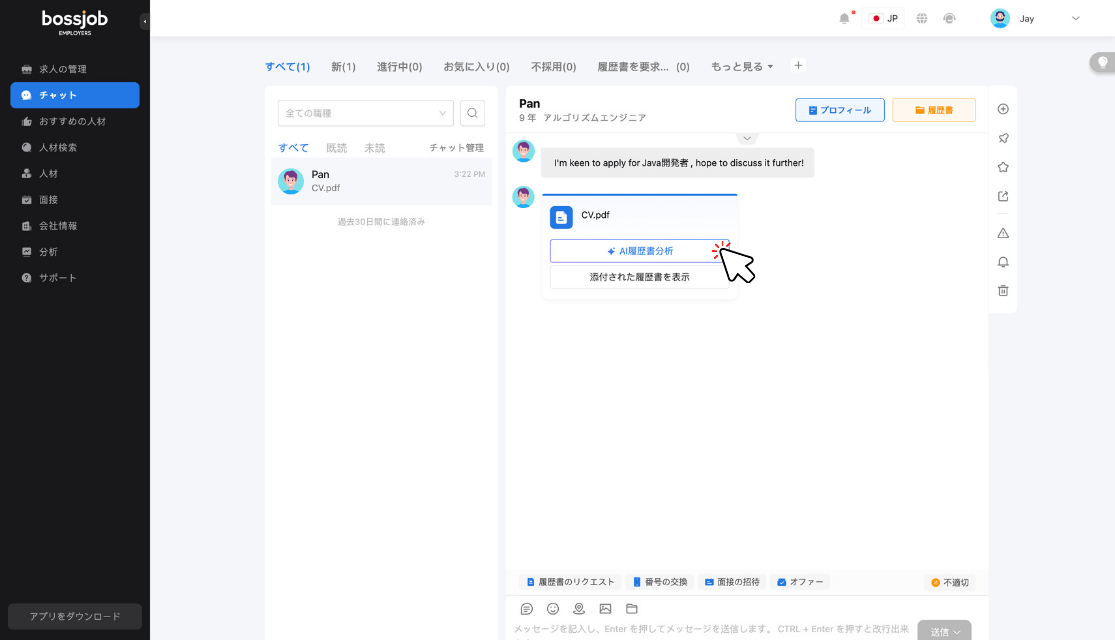Viewport: 1115px width, 640px height.
Task: Star the candidate with the star icon
Action: 1002,166
